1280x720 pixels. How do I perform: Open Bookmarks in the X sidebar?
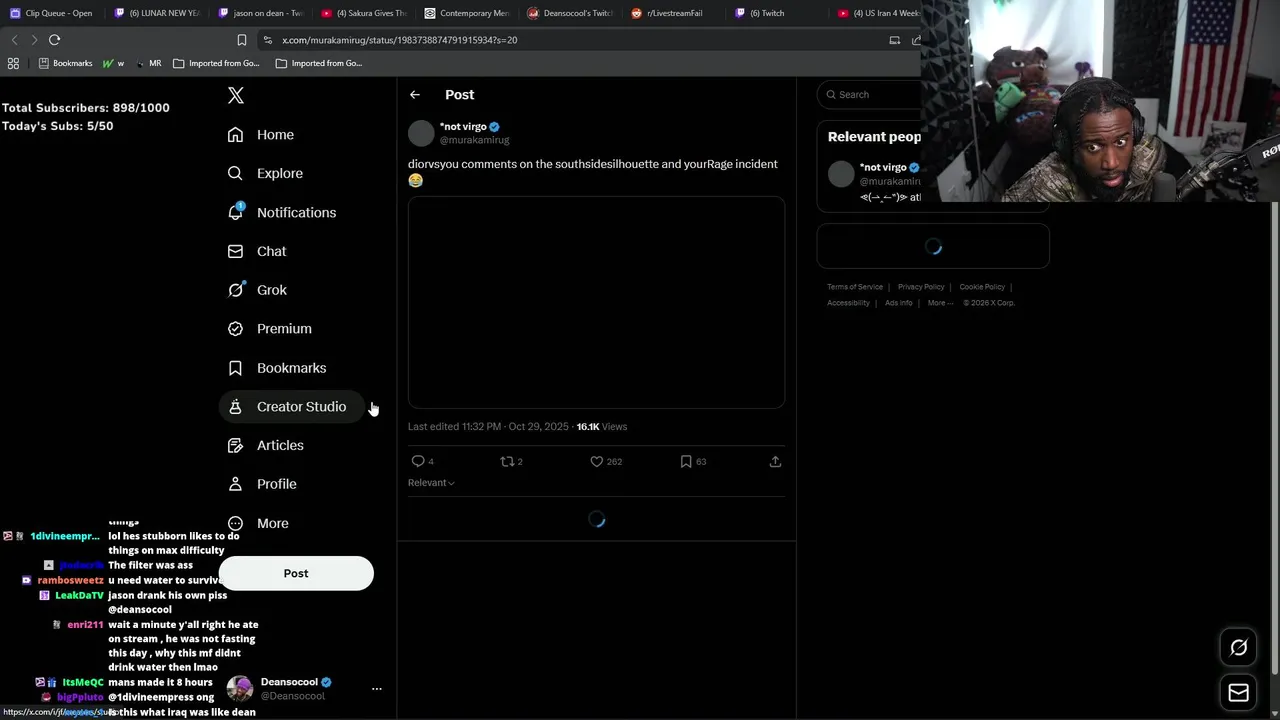point(276,368)
